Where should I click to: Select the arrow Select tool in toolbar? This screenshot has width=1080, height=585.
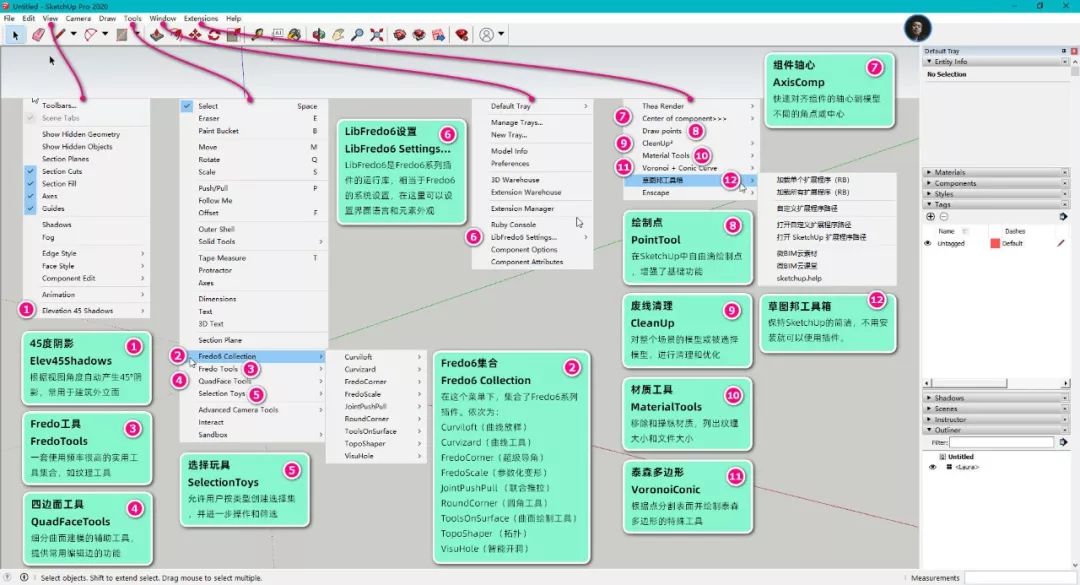tap(15, 34)
